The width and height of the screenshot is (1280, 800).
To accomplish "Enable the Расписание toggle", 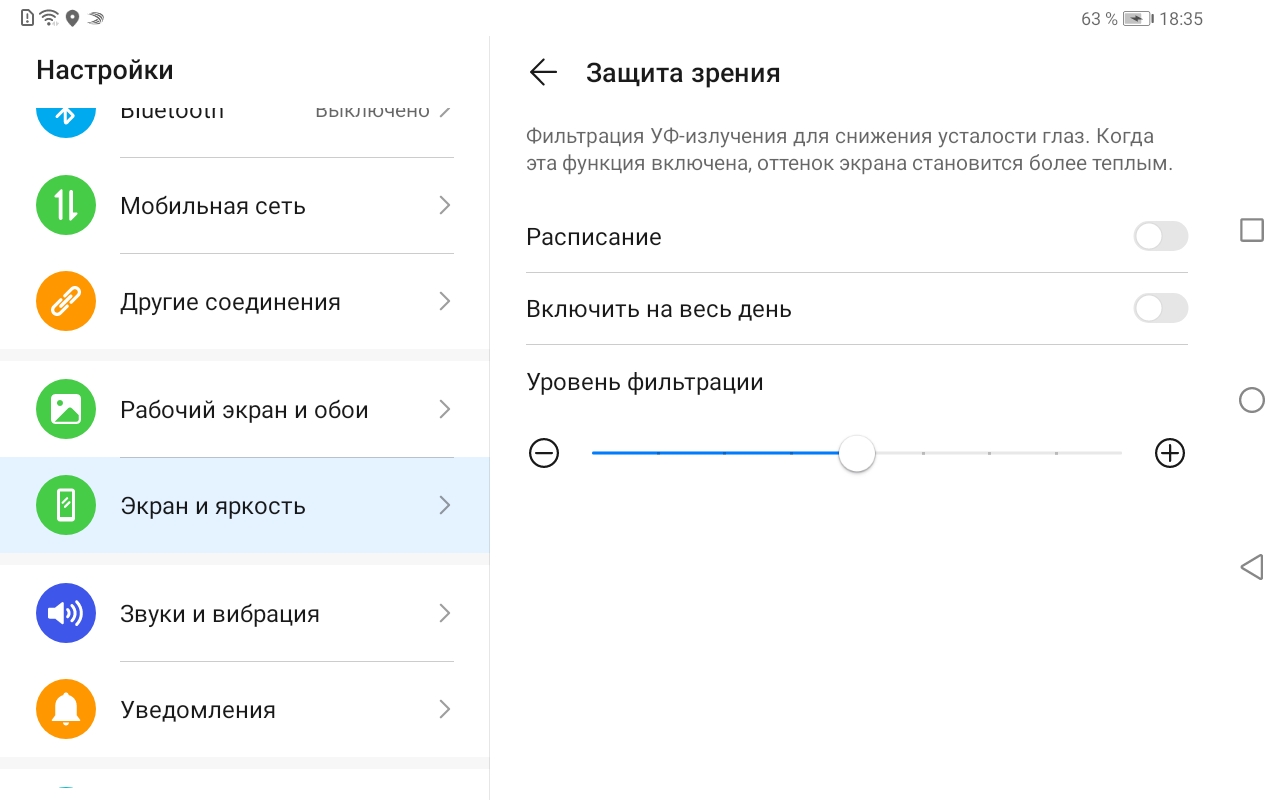I will 1160,237.
